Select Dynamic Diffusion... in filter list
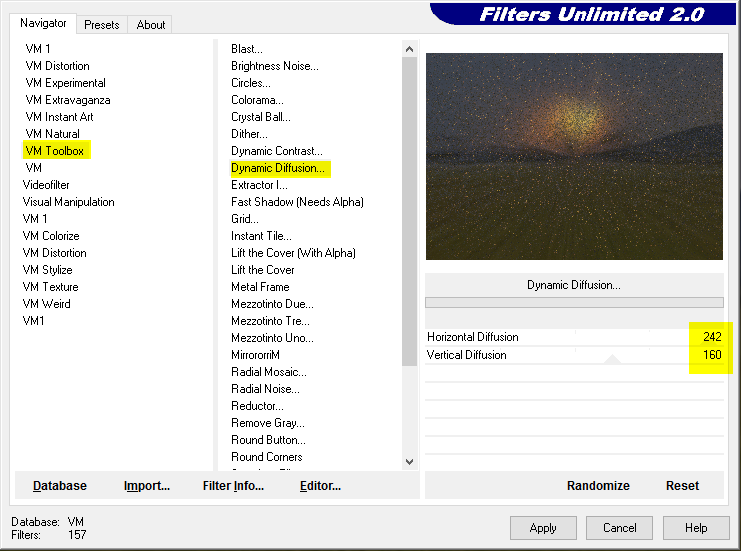Screen dimensions: 741x551 [x=280, y=168]
